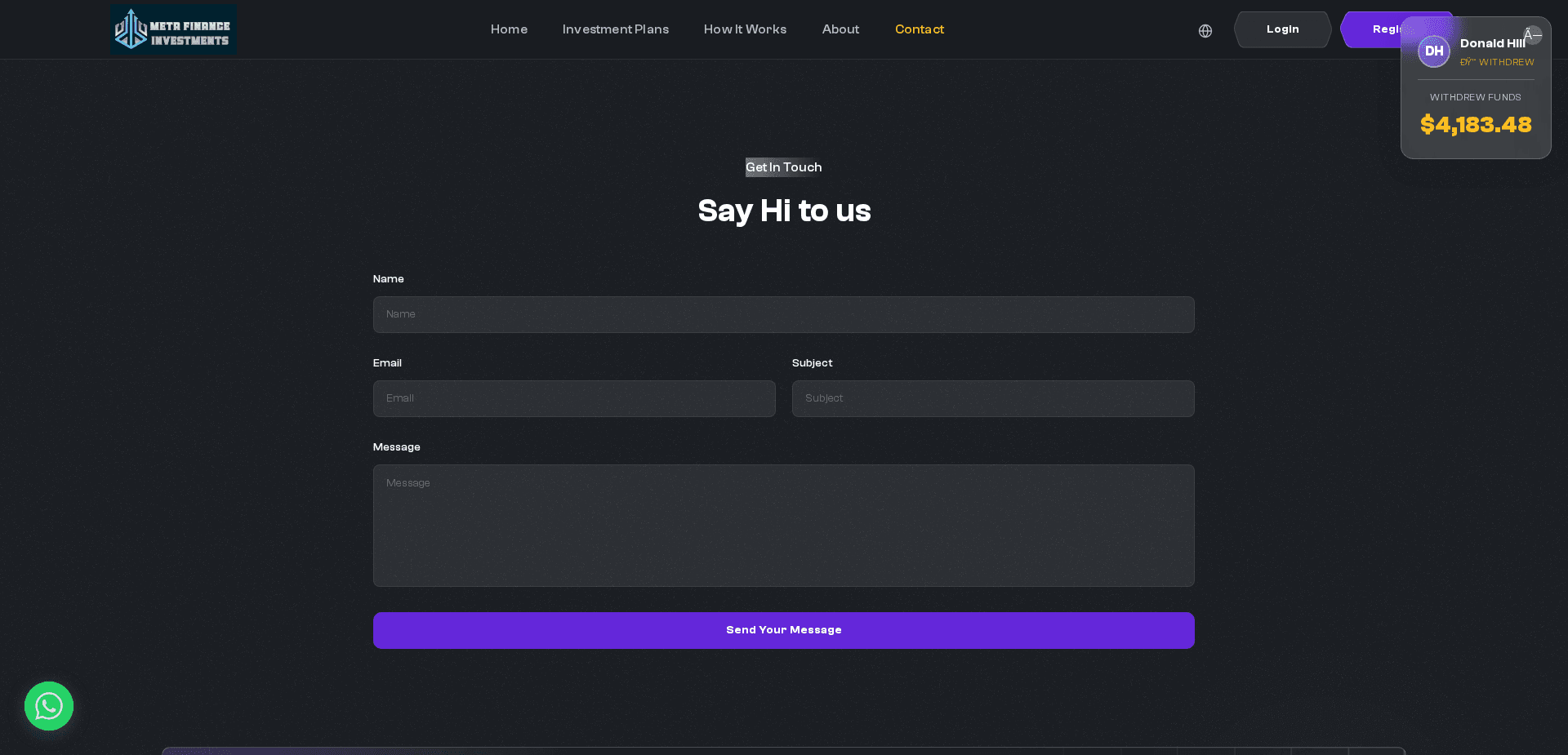Dismiss the Donald Hill withdrawal notification
1568x755 pixels.
pyautogui.click(x=1533, y=35)
